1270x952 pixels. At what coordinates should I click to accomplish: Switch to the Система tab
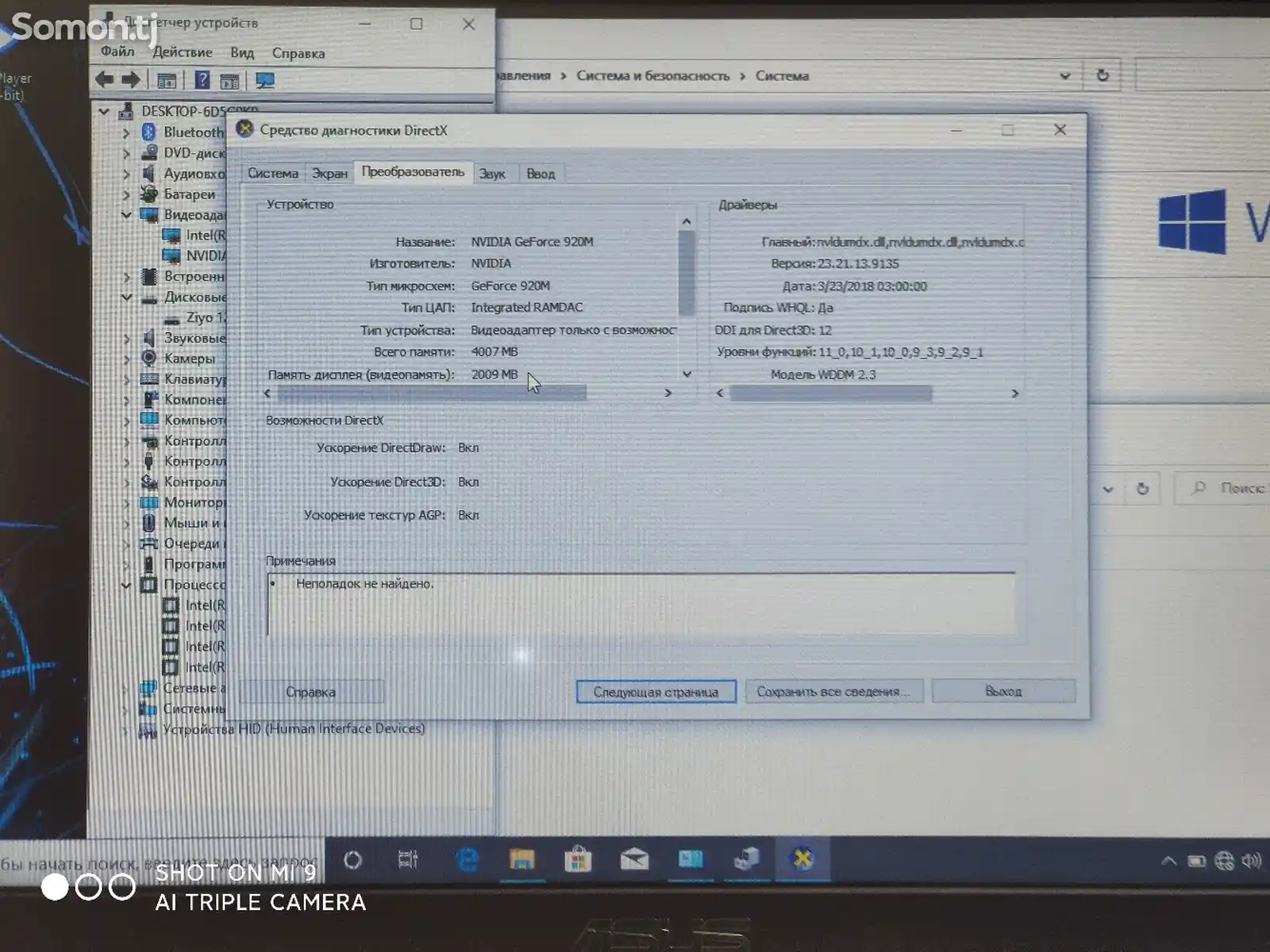[273, 173]
